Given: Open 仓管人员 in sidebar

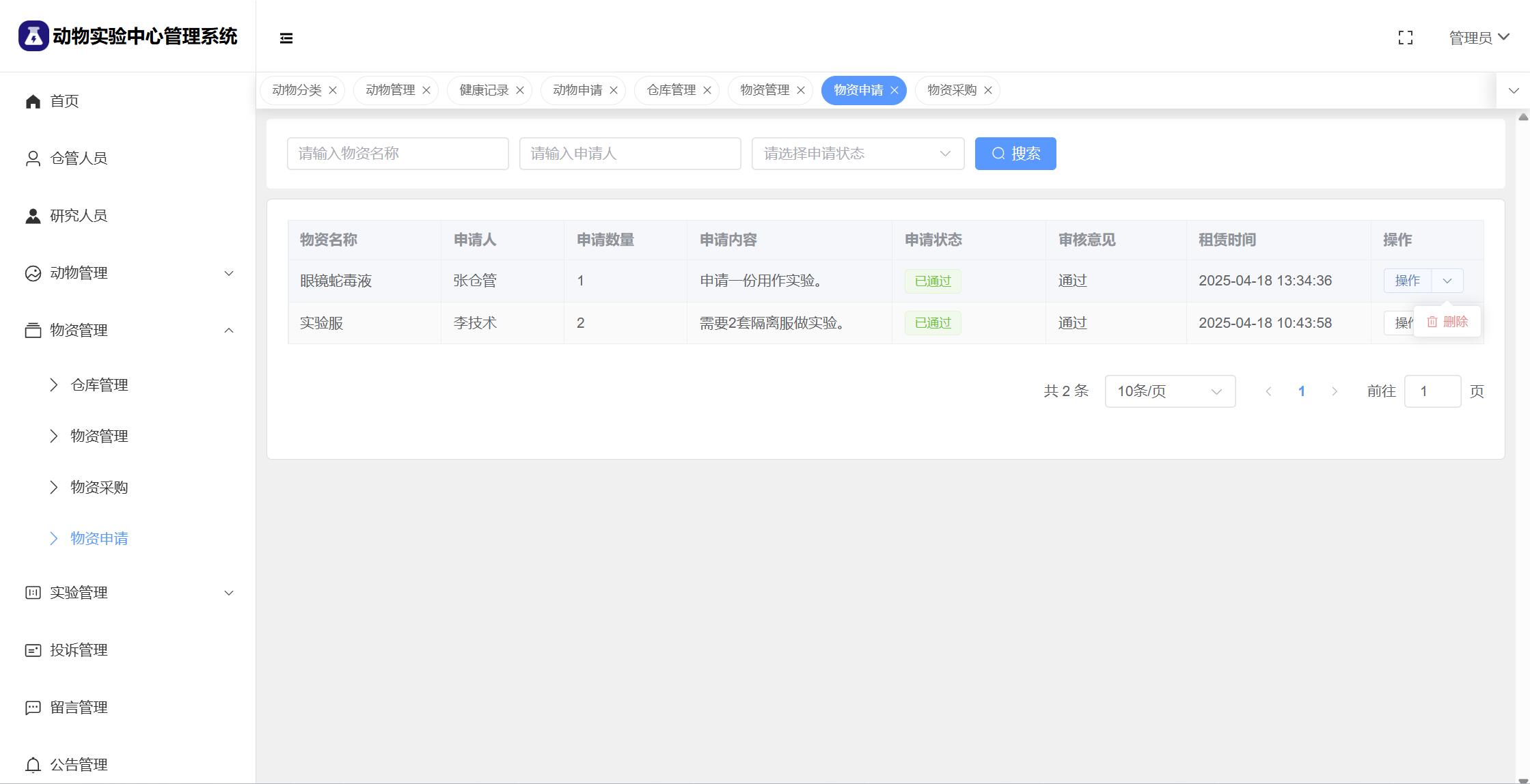Looking at the screenshot, I should (78, 158).
